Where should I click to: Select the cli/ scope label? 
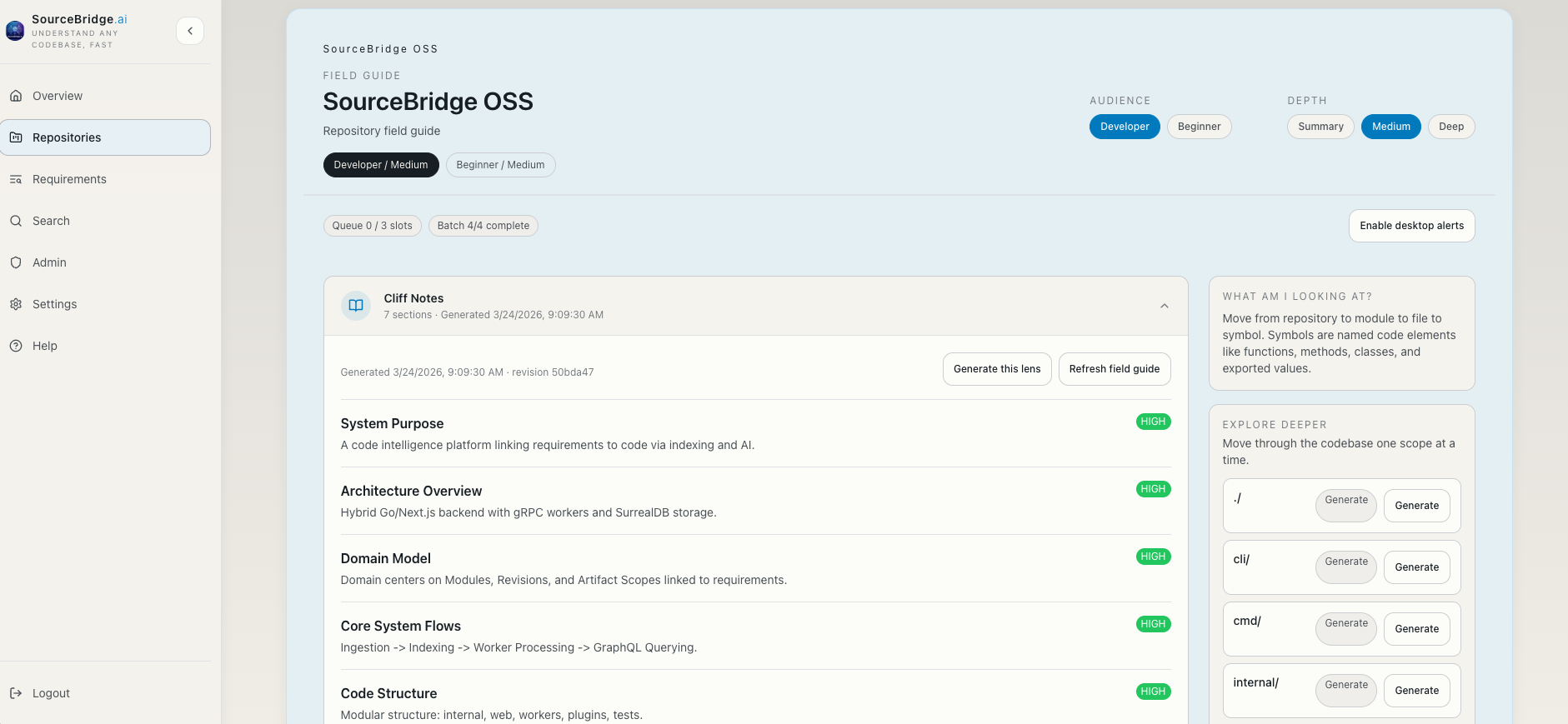pyautogui.click(x=1241, y=560)
